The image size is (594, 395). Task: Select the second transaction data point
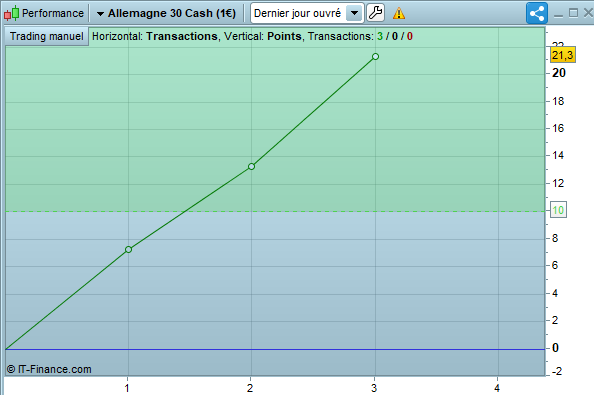[251, 167]
